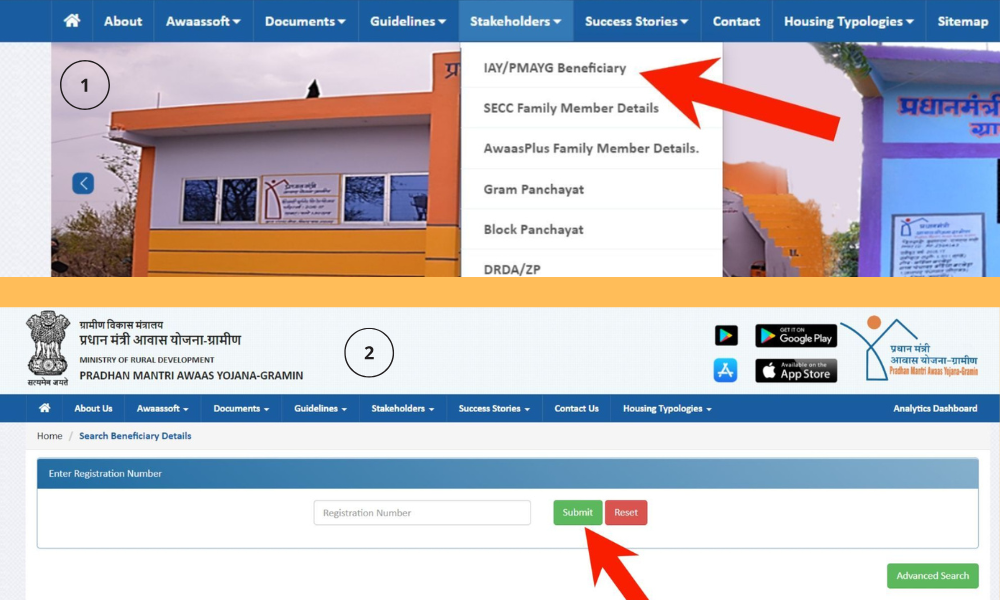Expand Guidelines dropdown in lower navigation bar

coord(320,408)
